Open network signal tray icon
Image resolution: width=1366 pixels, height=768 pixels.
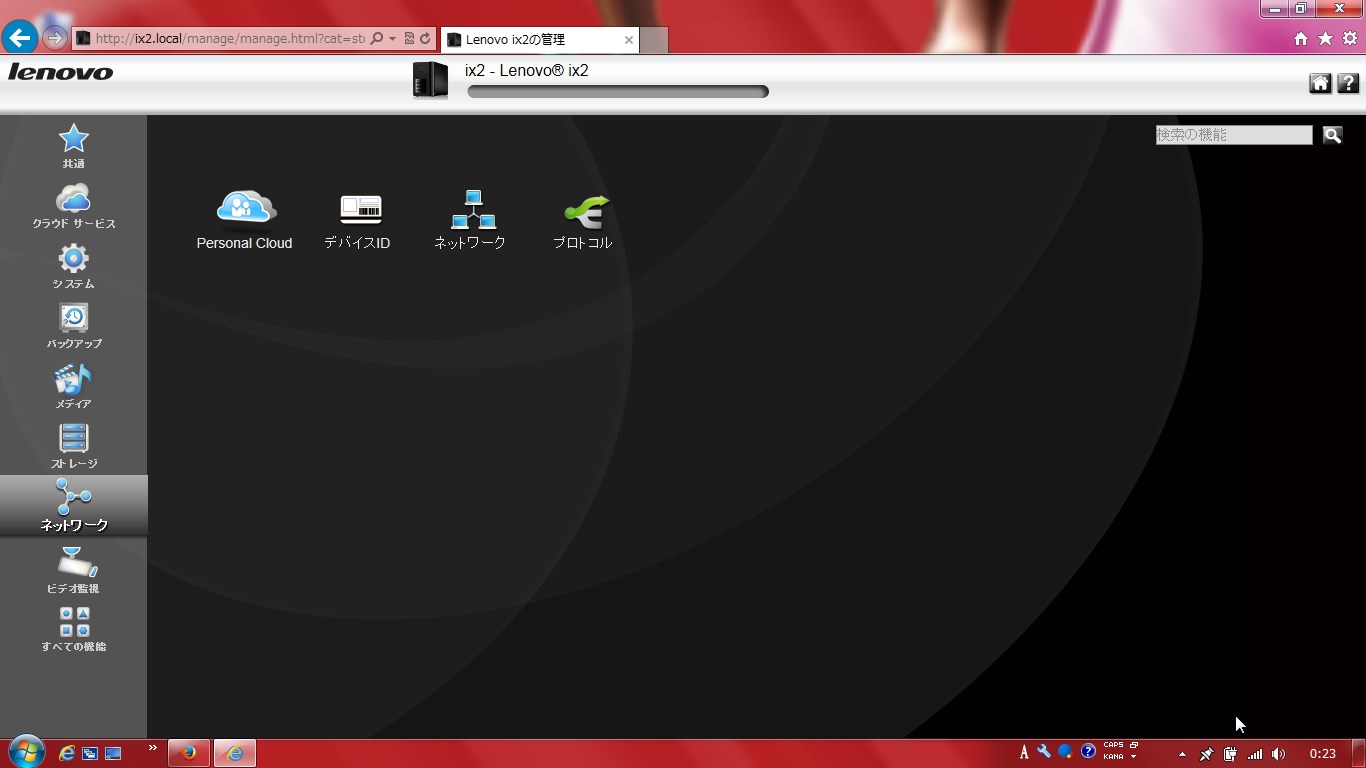pos(1255,754)
